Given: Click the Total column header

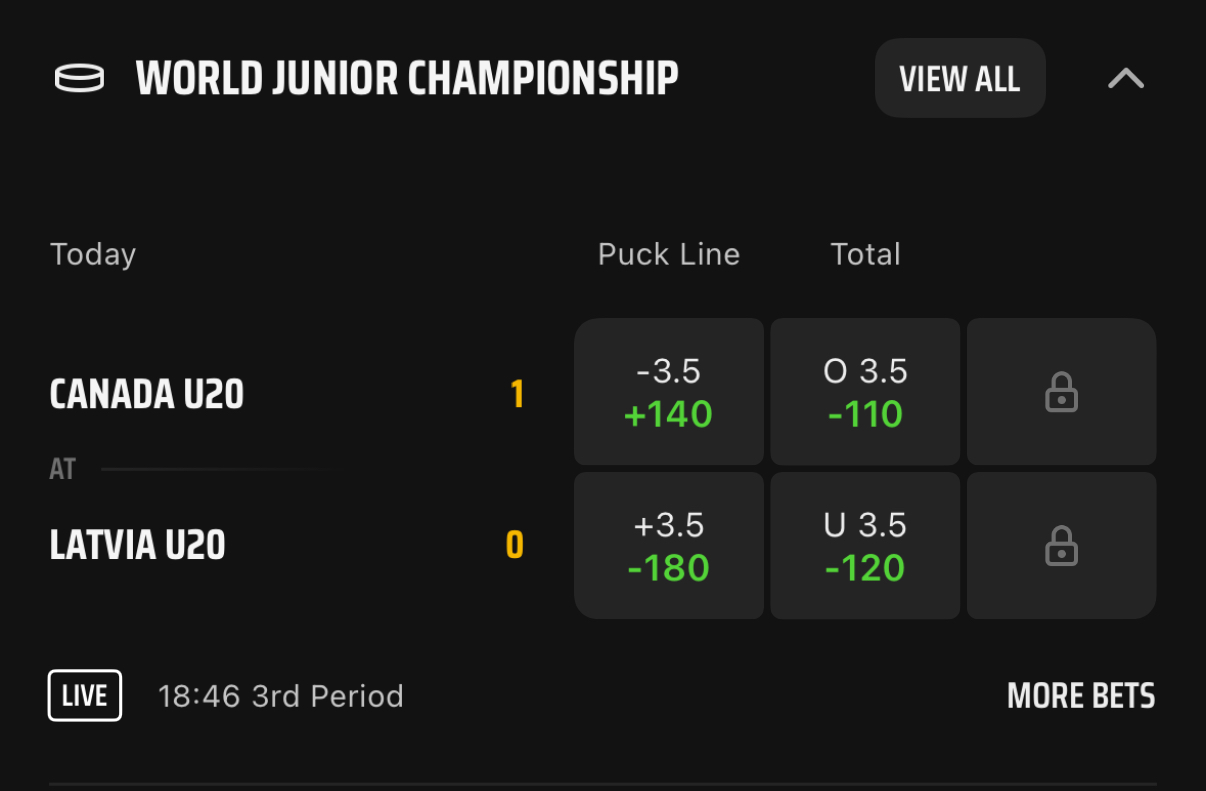Looking at the screenshot, I should click(866, 254).
